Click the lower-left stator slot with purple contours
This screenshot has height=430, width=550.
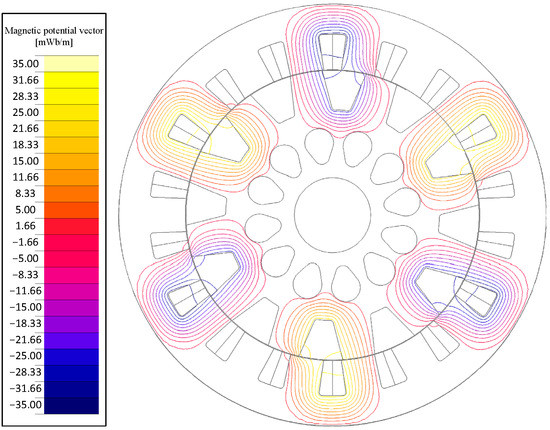[x=203, y=283]
